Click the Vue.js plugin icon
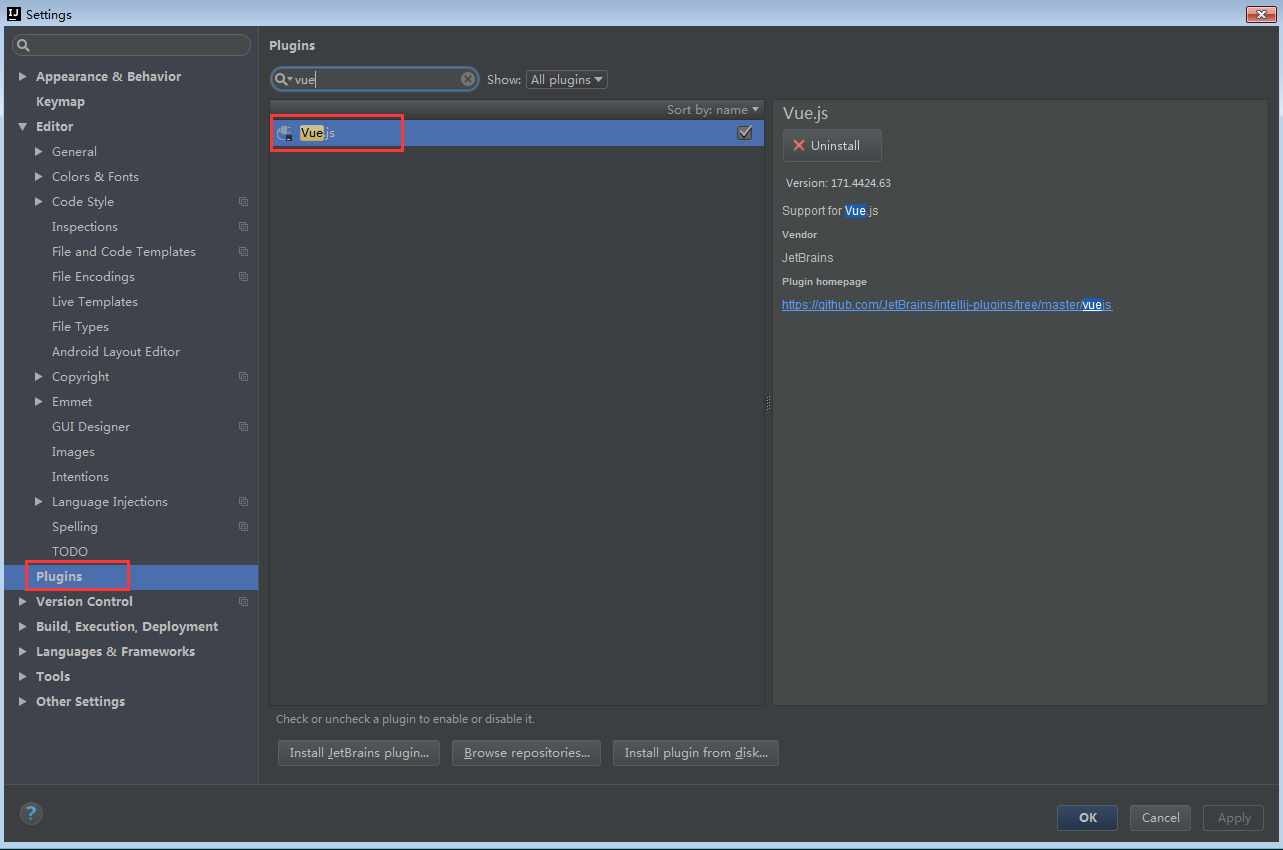The image size is (1283, 850). [286, 134]
